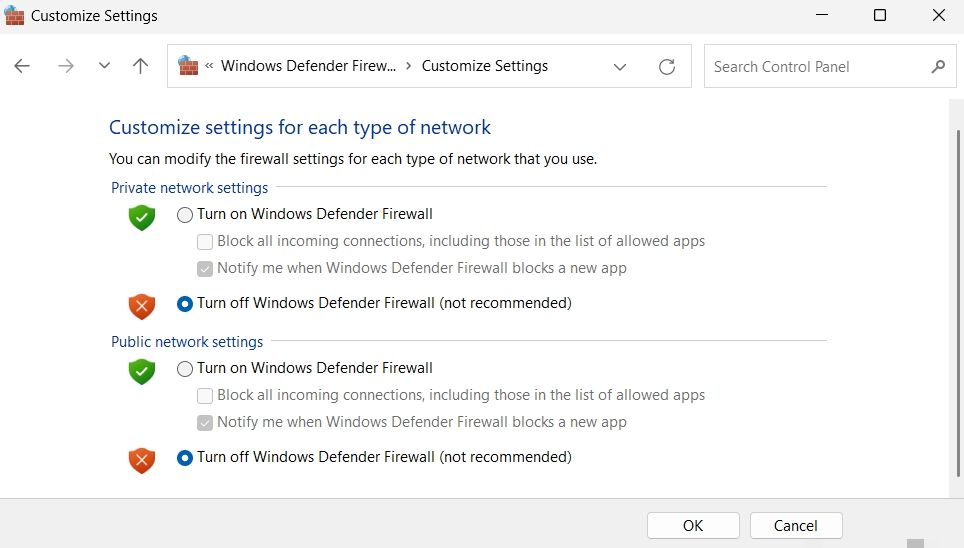Click the firewall icon in address bar
Viewport: 964px width, 548px height.
coord(188,65)
